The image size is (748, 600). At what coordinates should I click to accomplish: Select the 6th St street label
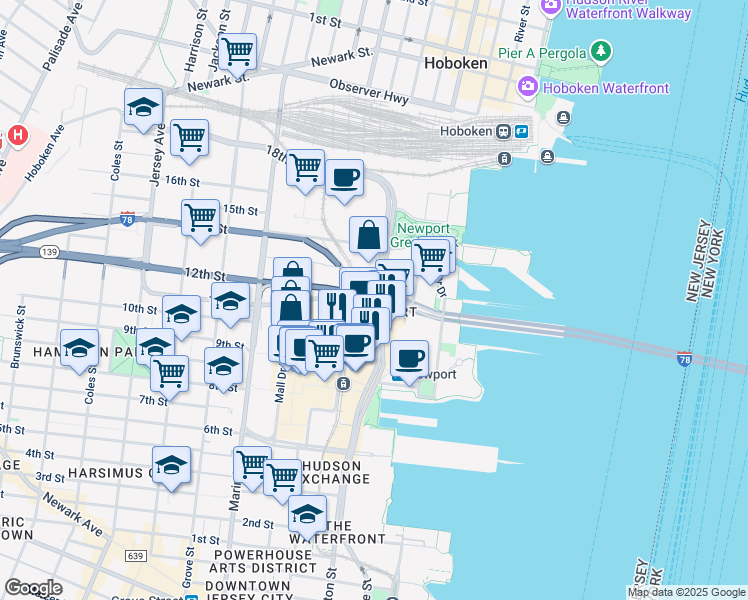pyautogui.click(x=218, y=430)
